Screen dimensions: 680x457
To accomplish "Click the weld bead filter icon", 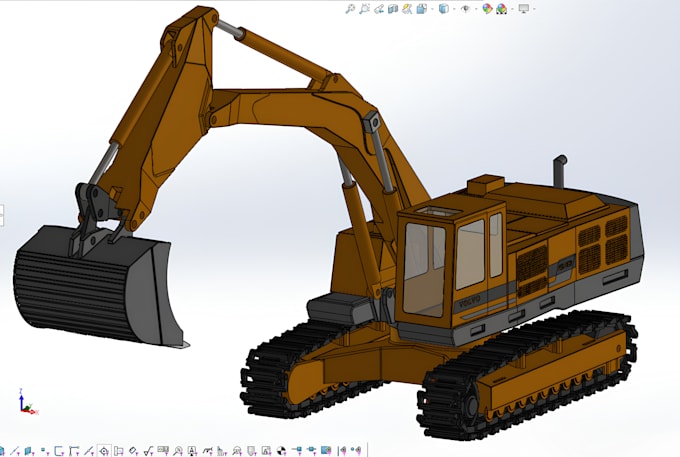I will point(221,451).
